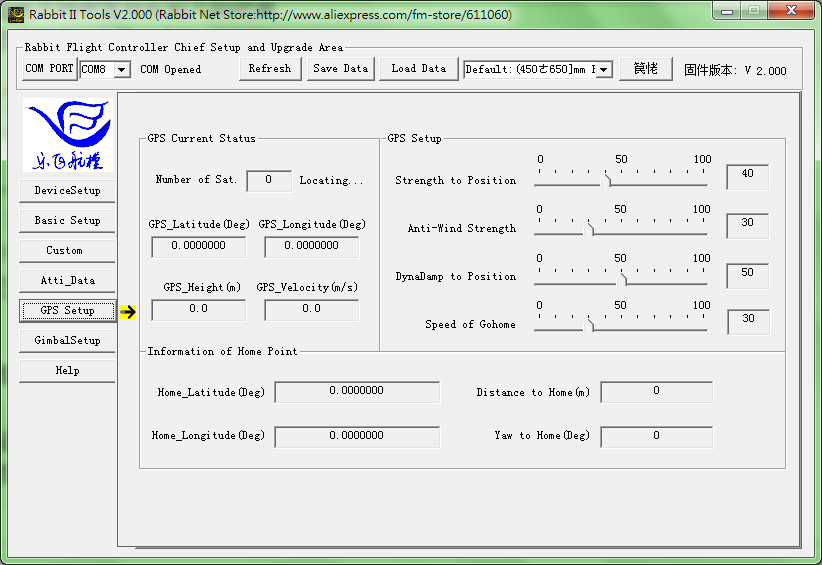Click Anti-Wind Strength value field
The height and width of the screenshot is (565, 822).
[748, 225]
